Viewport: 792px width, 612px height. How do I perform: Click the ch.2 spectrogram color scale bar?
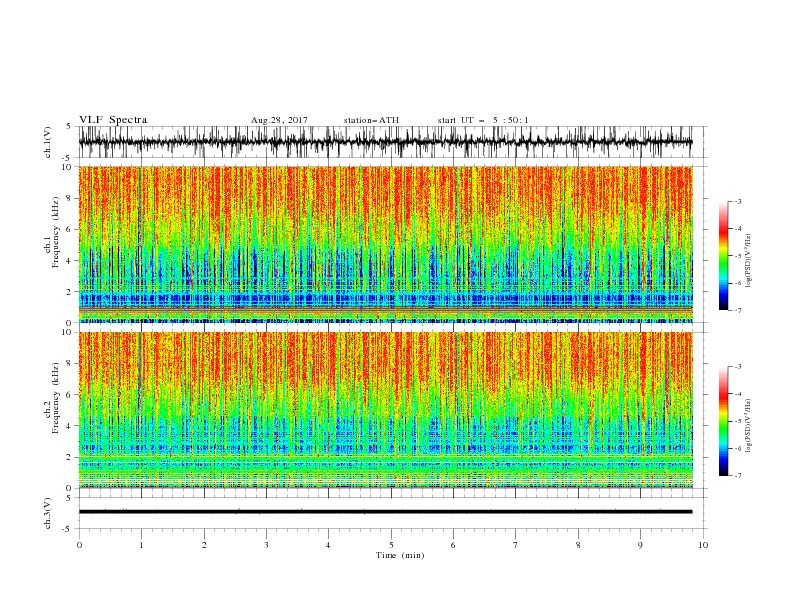pyautogui.click(x=723, y=421)
